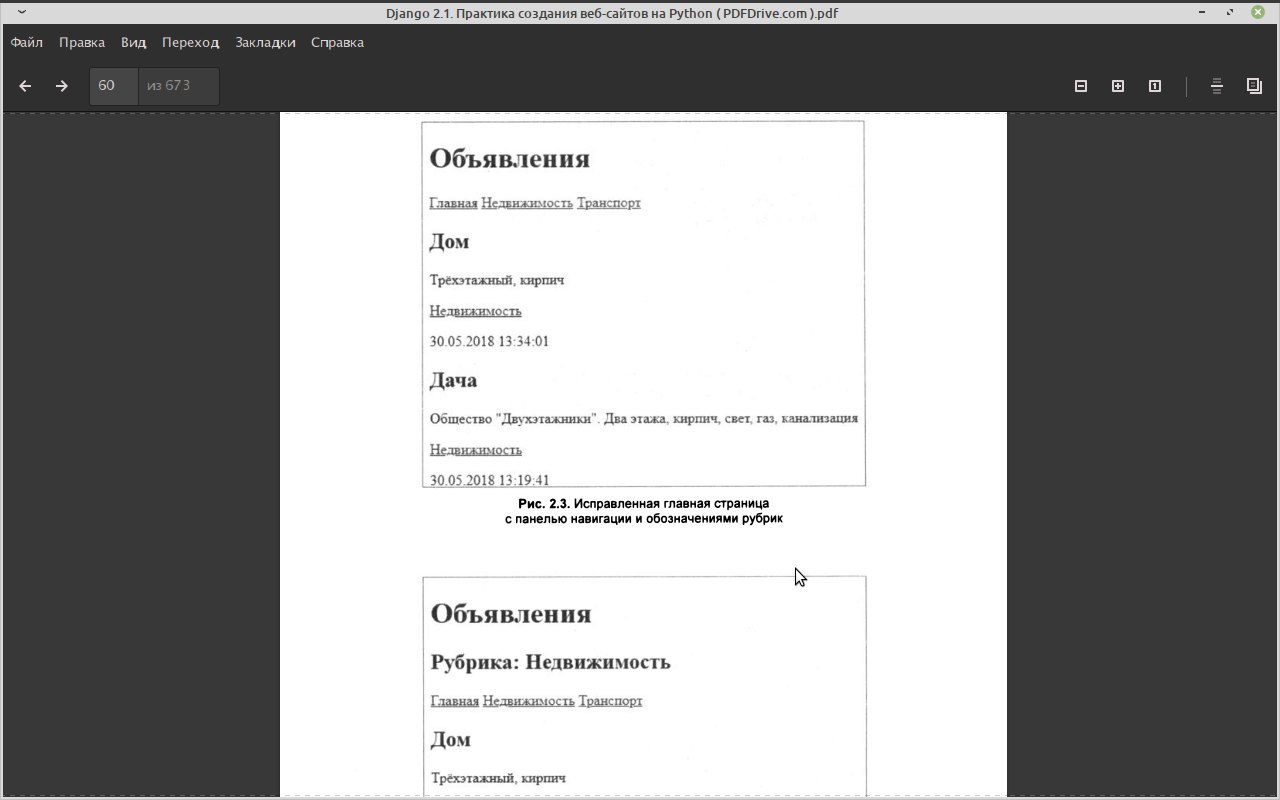The image size is (1280, 800).
Task: Click the 'Рубрика: Недвижимость' heading
Action: click(x=551, y=662)
